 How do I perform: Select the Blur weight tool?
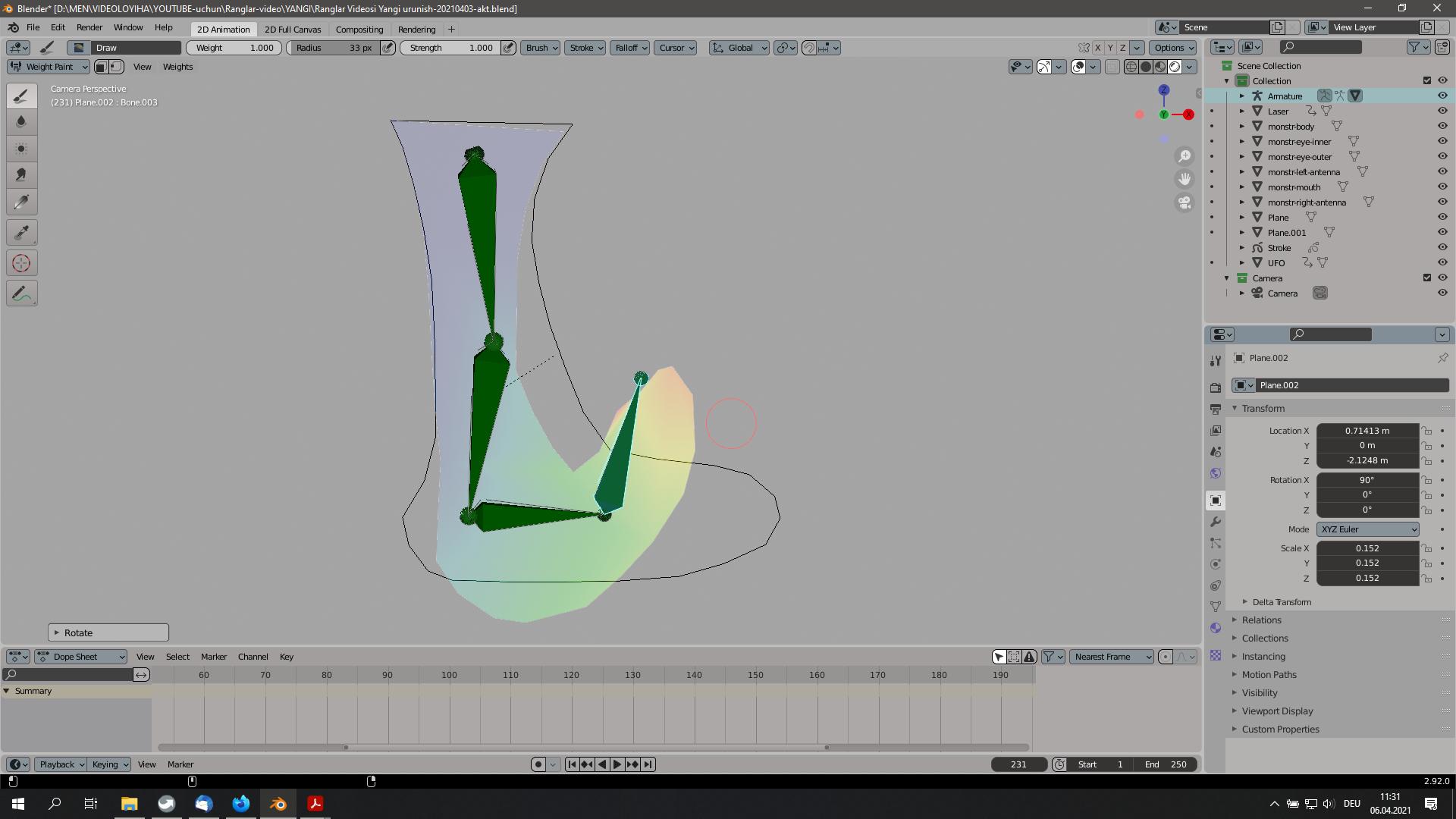(x=21, y=121)
